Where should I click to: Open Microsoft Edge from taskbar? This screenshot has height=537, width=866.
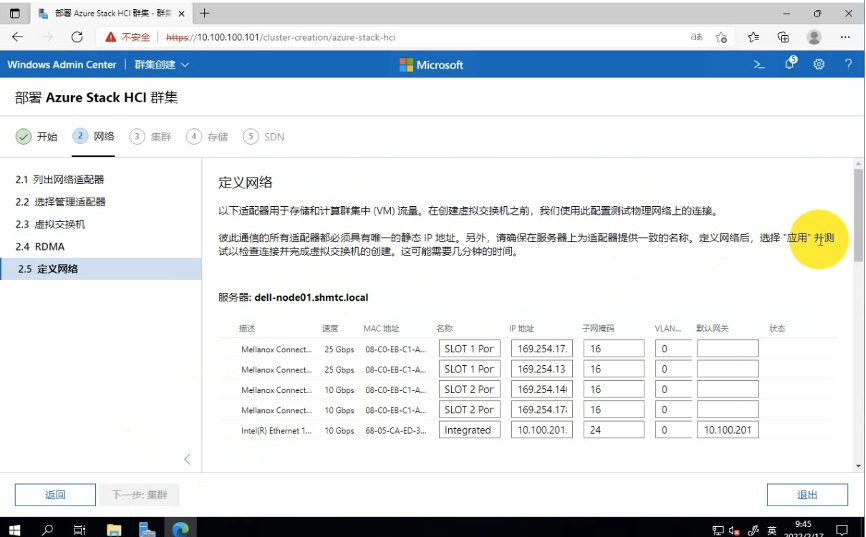click(x=180, y=530)
